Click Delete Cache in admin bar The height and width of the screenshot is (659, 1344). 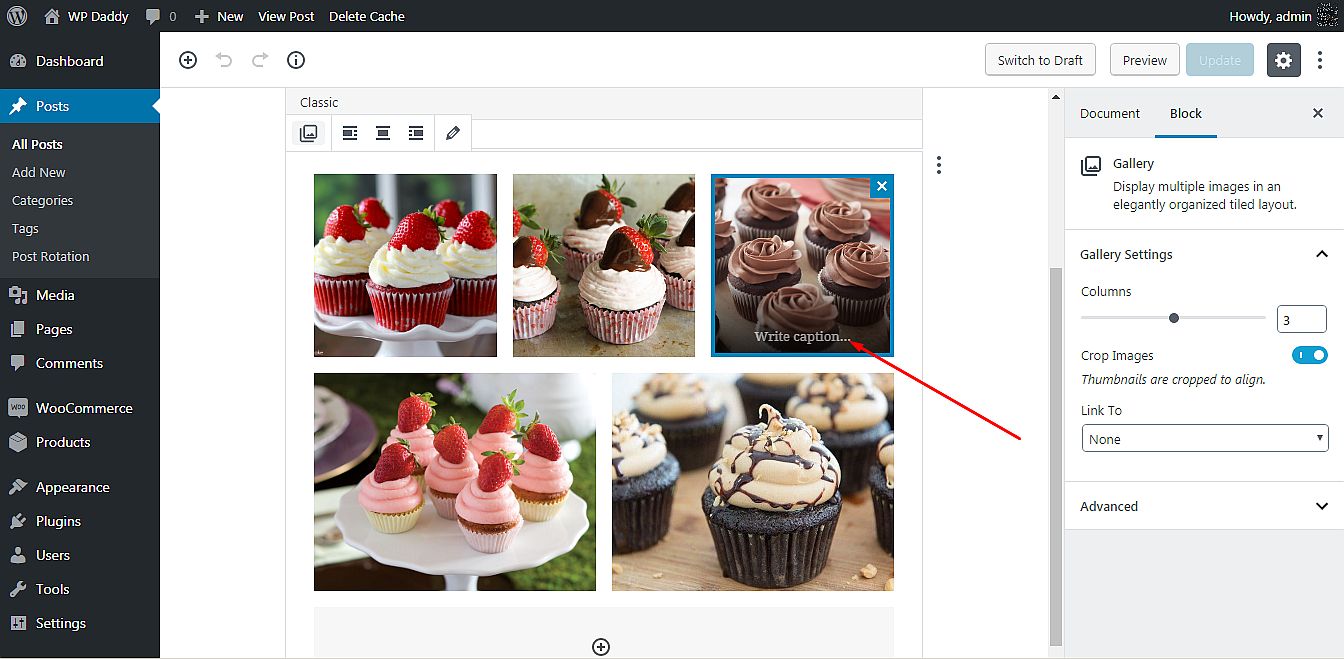click(x=366, y=16)
